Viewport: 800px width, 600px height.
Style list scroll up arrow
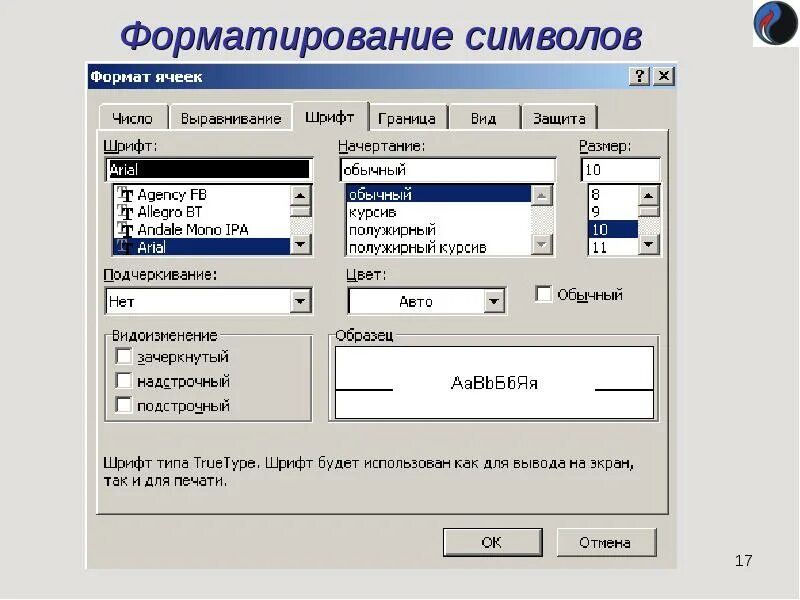[x=542, y=195]
